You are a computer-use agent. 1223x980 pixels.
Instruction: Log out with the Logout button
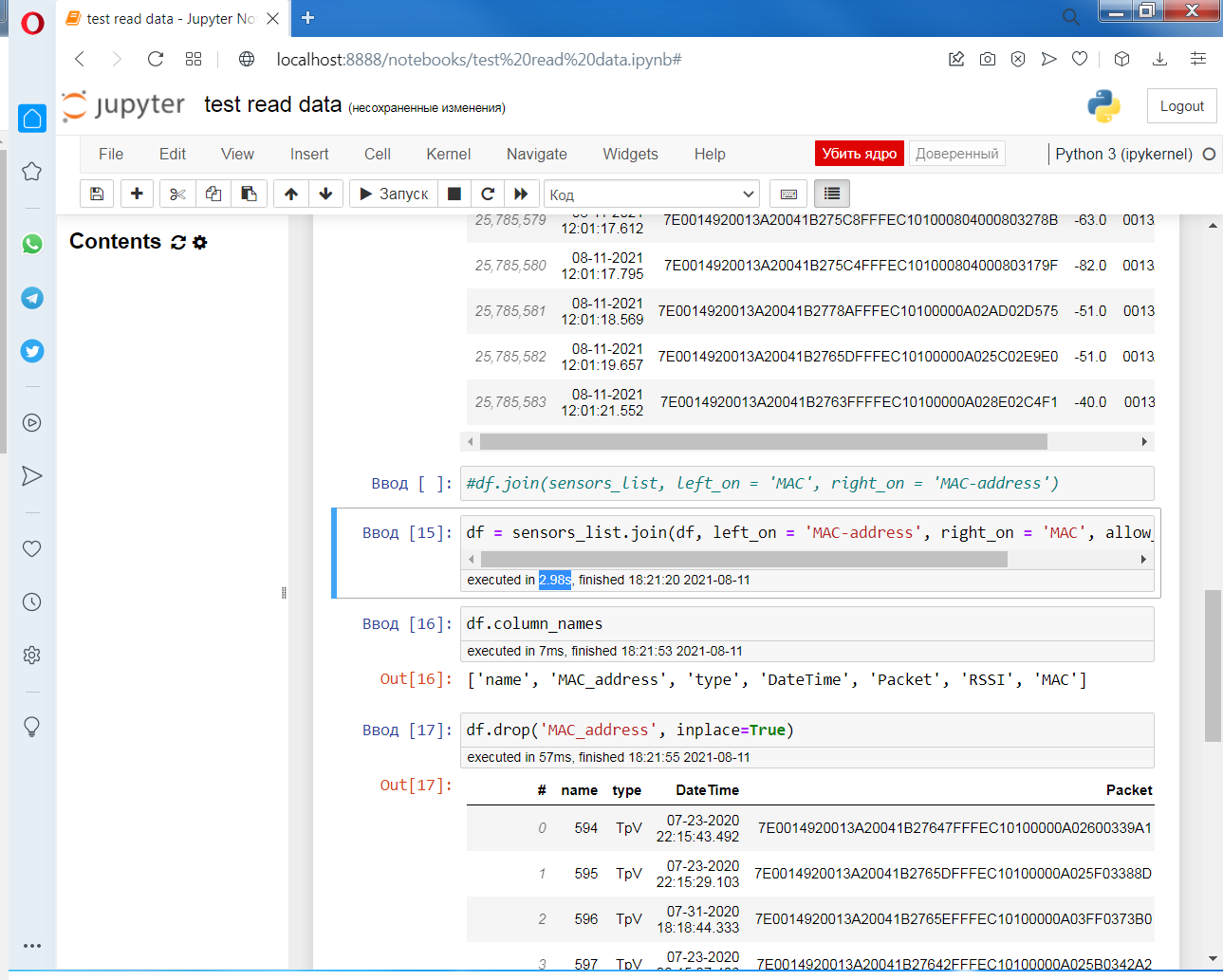1181,106
